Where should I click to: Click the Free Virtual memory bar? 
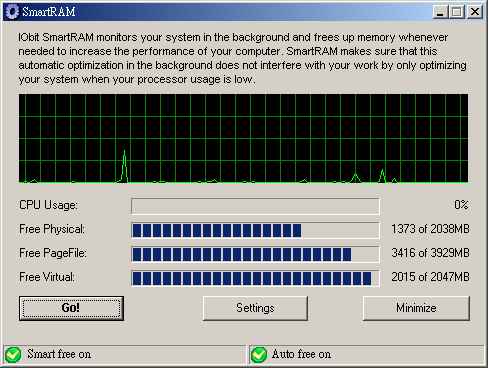255,278
